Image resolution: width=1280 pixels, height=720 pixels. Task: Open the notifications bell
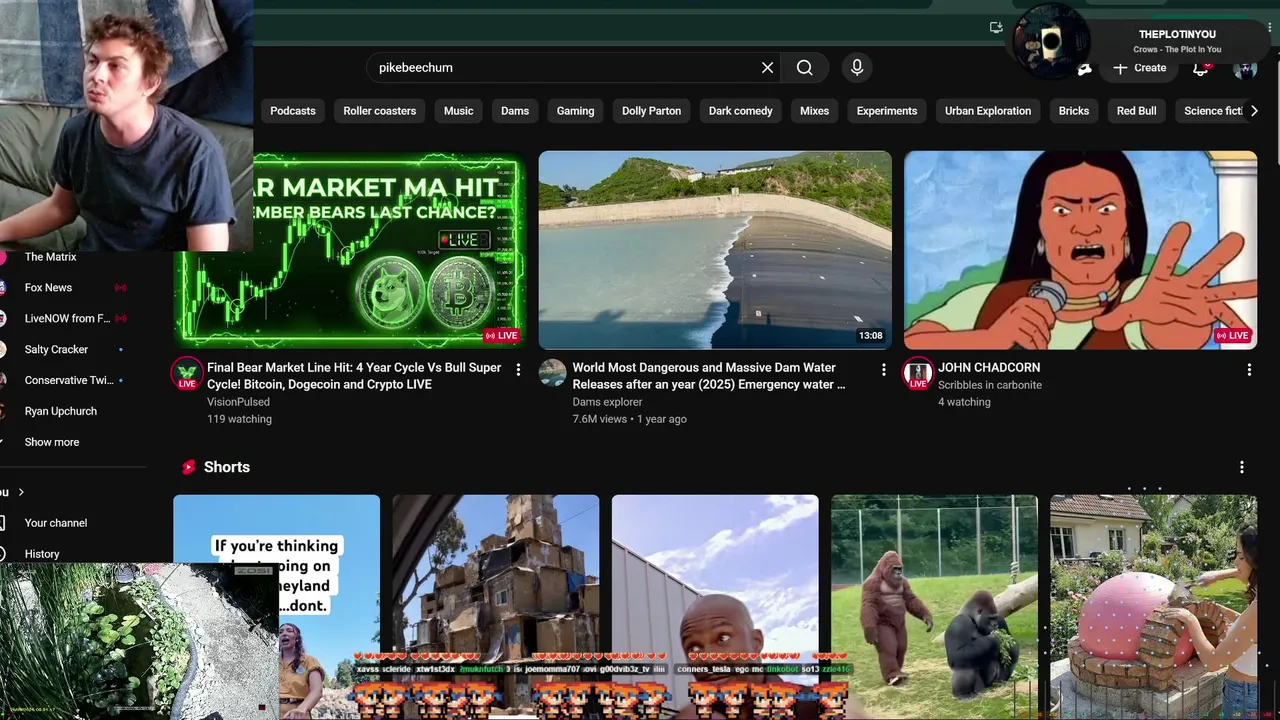(1200, 68)
